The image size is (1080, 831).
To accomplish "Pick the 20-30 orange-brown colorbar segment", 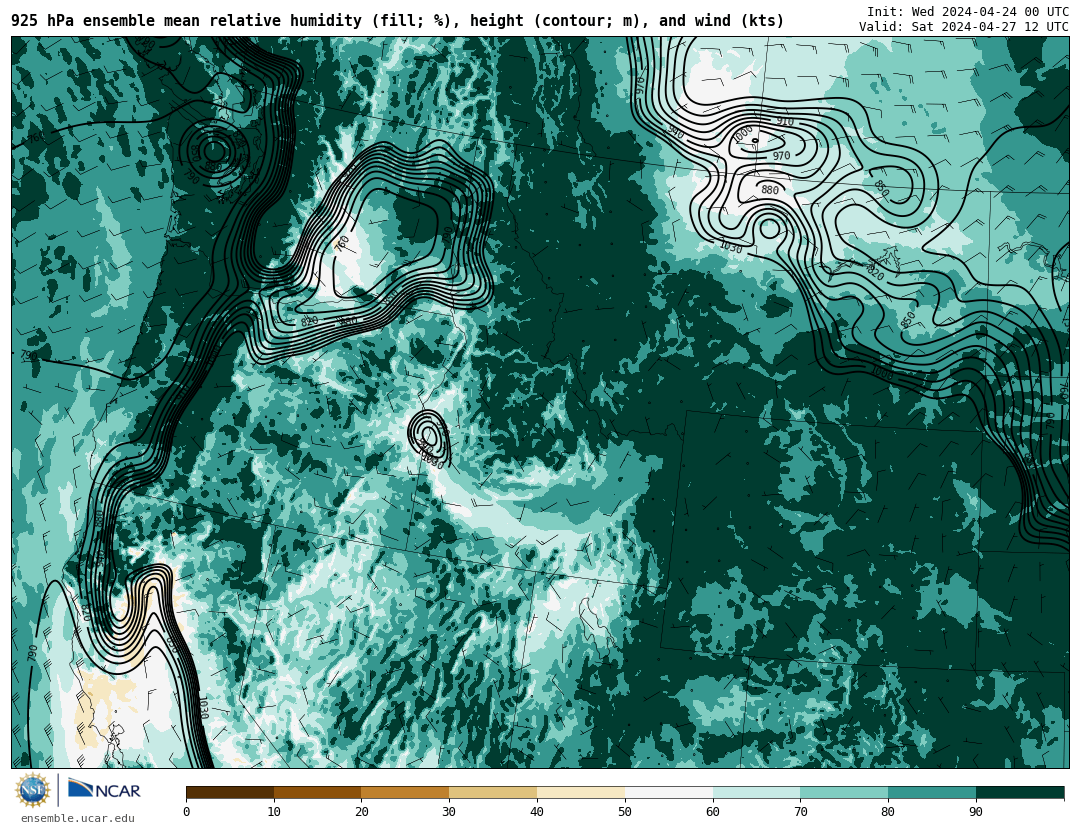I will tap(405, 793).
